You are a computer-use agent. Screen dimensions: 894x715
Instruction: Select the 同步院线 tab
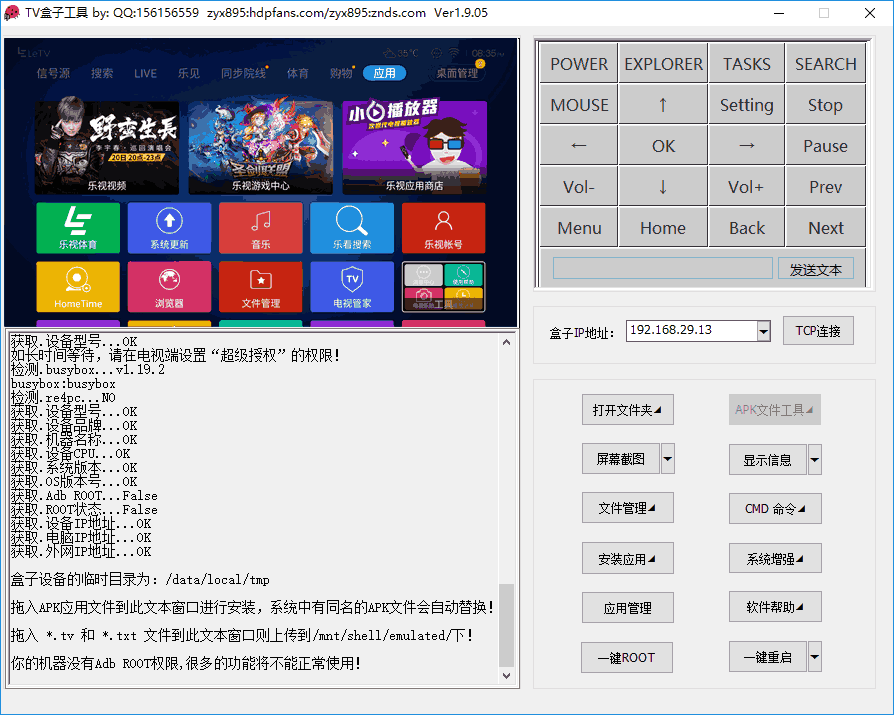coord(243,73)
